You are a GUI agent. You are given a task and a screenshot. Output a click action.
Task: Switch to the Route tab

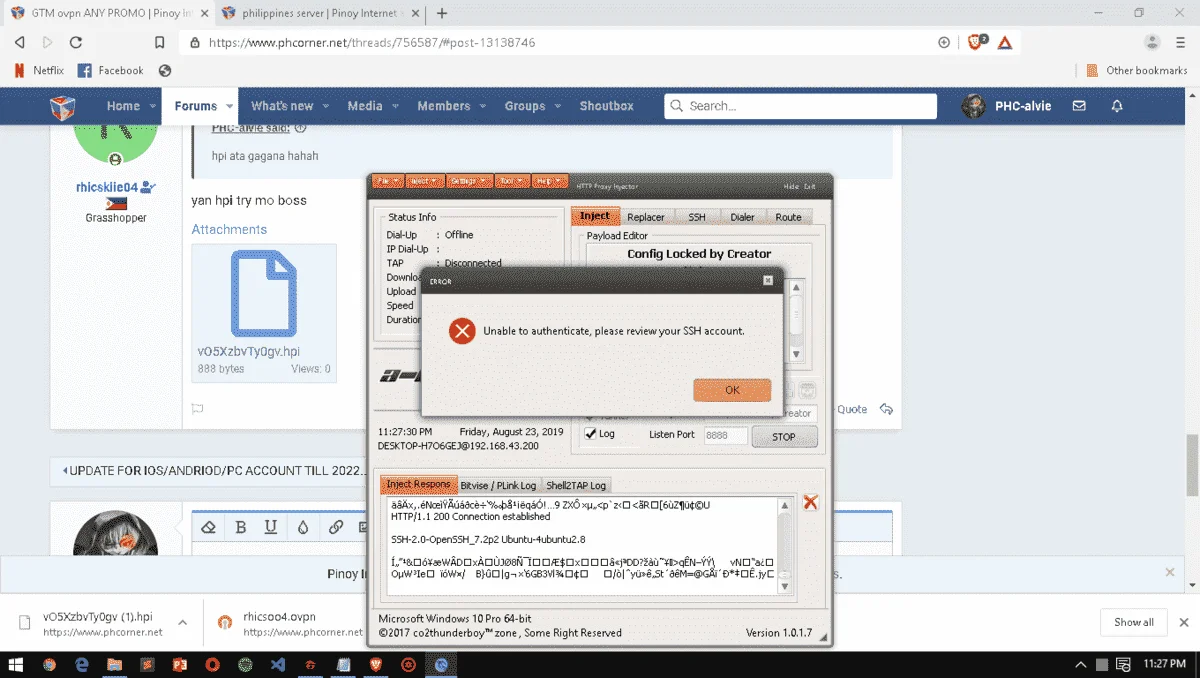click(788, 217)
